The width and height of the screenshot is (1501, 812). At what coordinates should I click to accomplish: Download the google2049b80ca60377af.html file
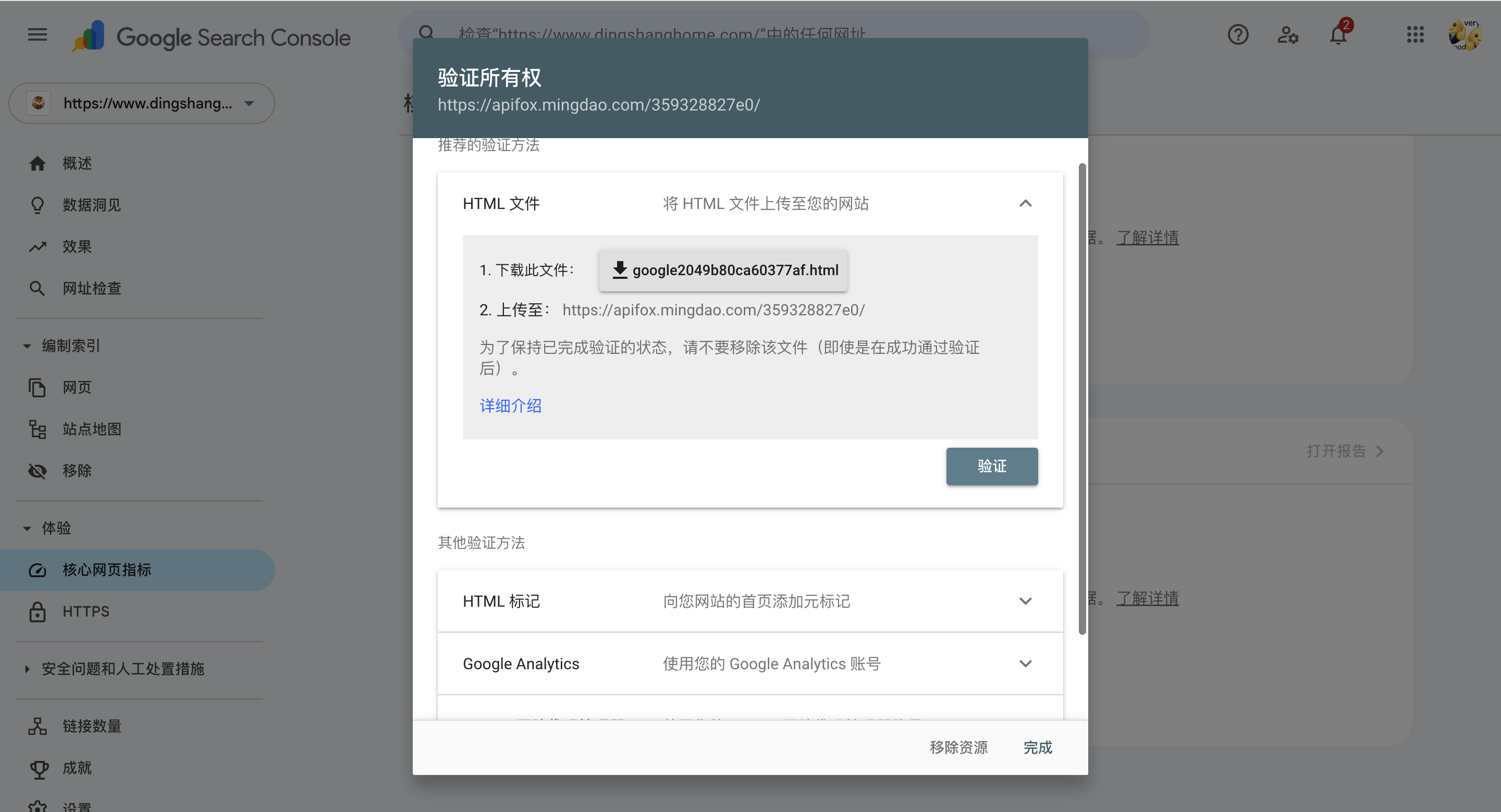pyautogui.click(x=723, y=270)
